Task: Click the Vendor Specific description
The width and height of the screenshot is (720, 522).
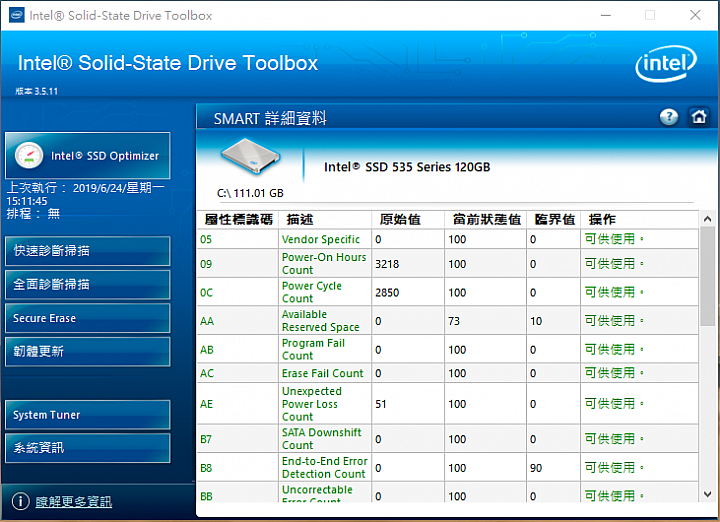Action: pyautogui.click(x=321, y=239)
